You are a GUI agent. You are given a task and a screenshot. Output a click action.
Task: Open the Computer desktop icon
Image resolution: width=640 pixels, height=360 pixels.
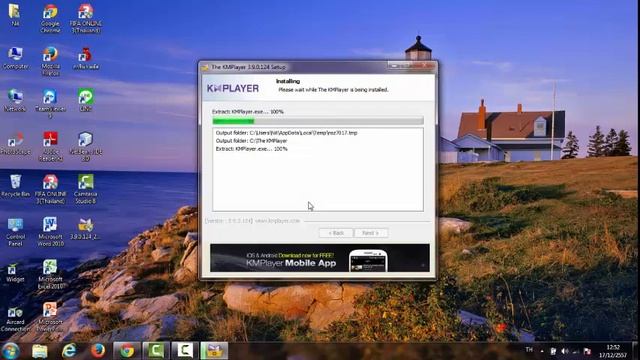[x=16, y=58]
